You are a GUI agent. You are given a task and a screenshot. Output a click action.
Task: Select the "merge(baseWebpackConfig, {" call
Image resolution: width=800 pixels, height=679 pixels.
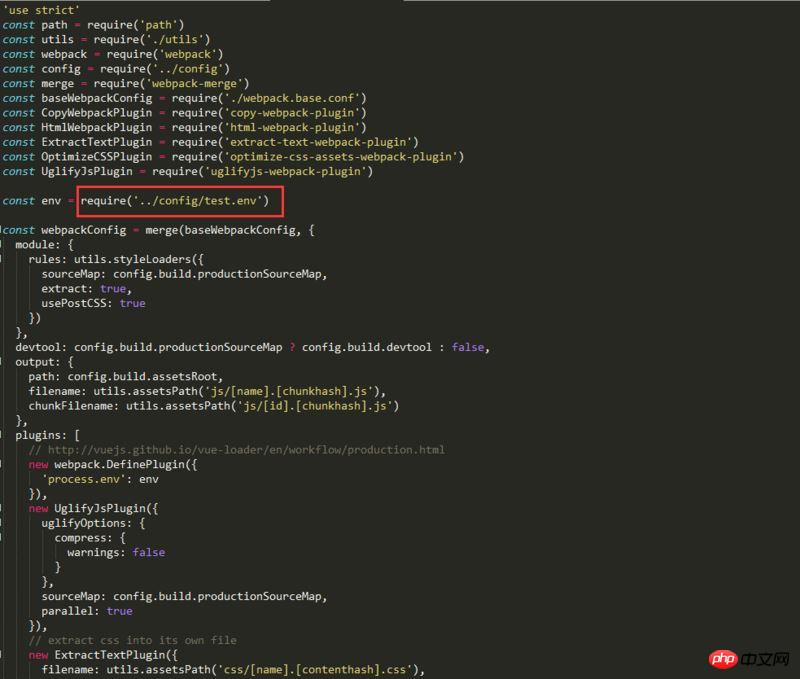(230, 230)
